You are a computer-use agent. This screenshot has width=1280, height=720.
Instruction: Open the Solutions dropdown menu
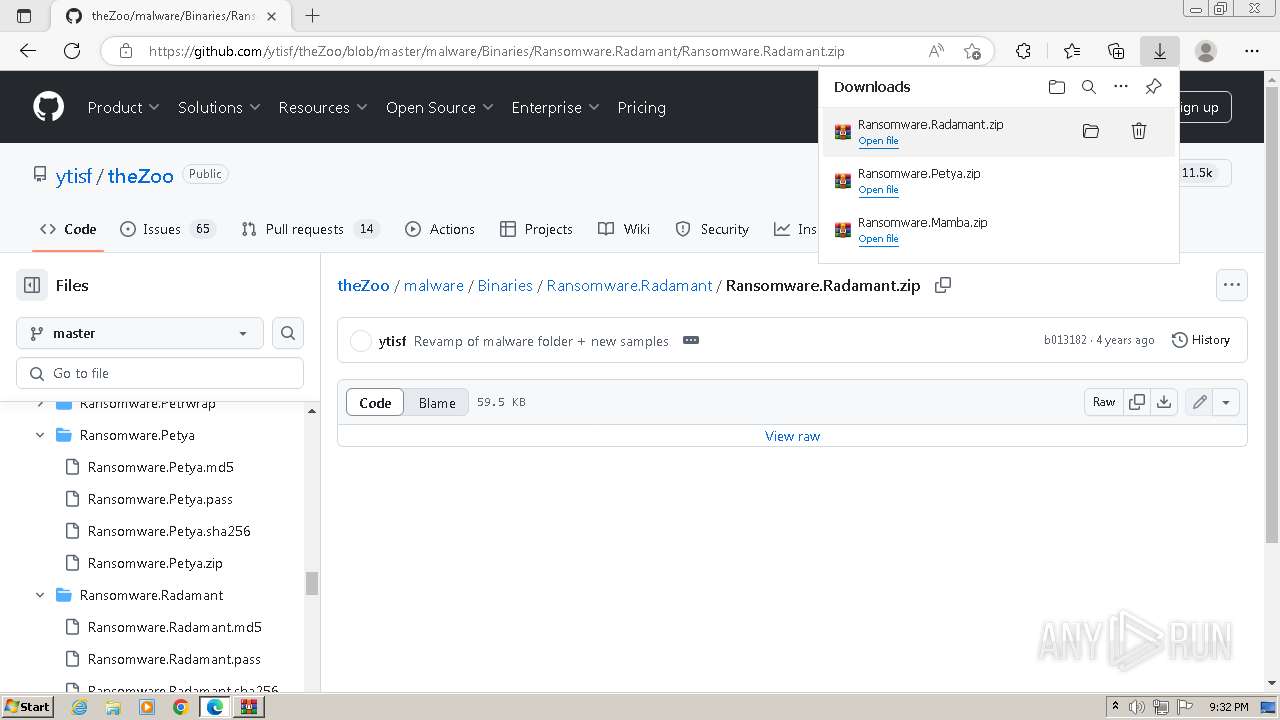pyautogui.click(x=219, y=107)
